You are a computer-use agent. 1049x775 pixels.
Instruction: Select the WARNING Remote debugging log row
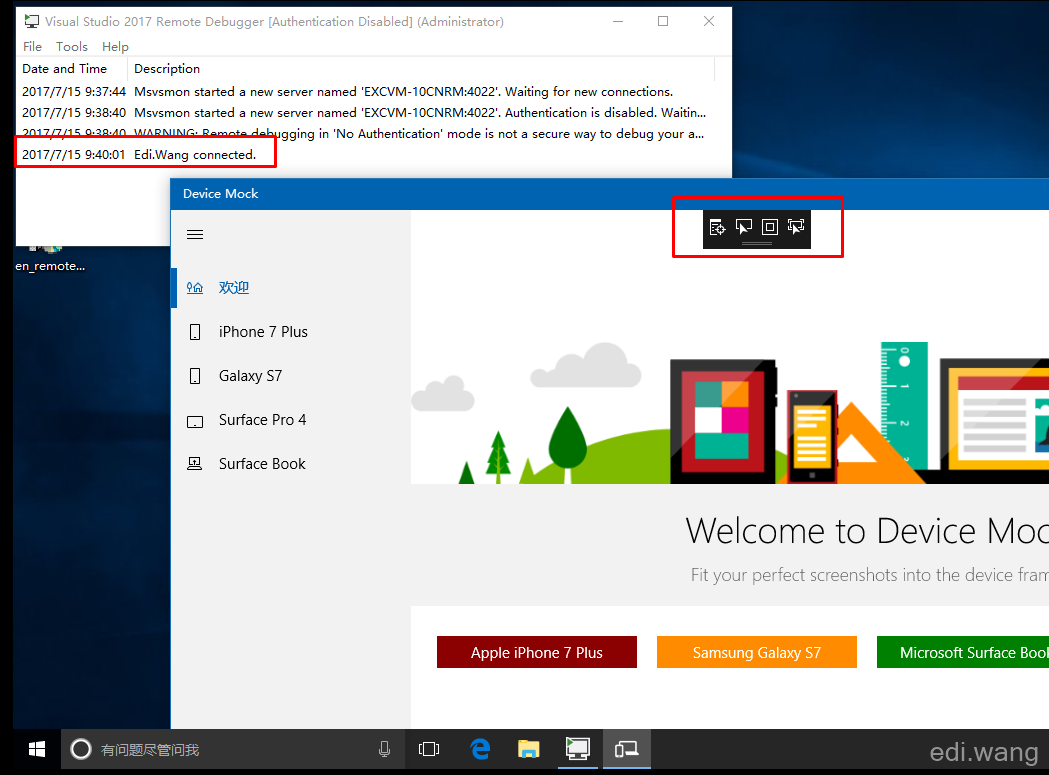click(x=365, y=134)
